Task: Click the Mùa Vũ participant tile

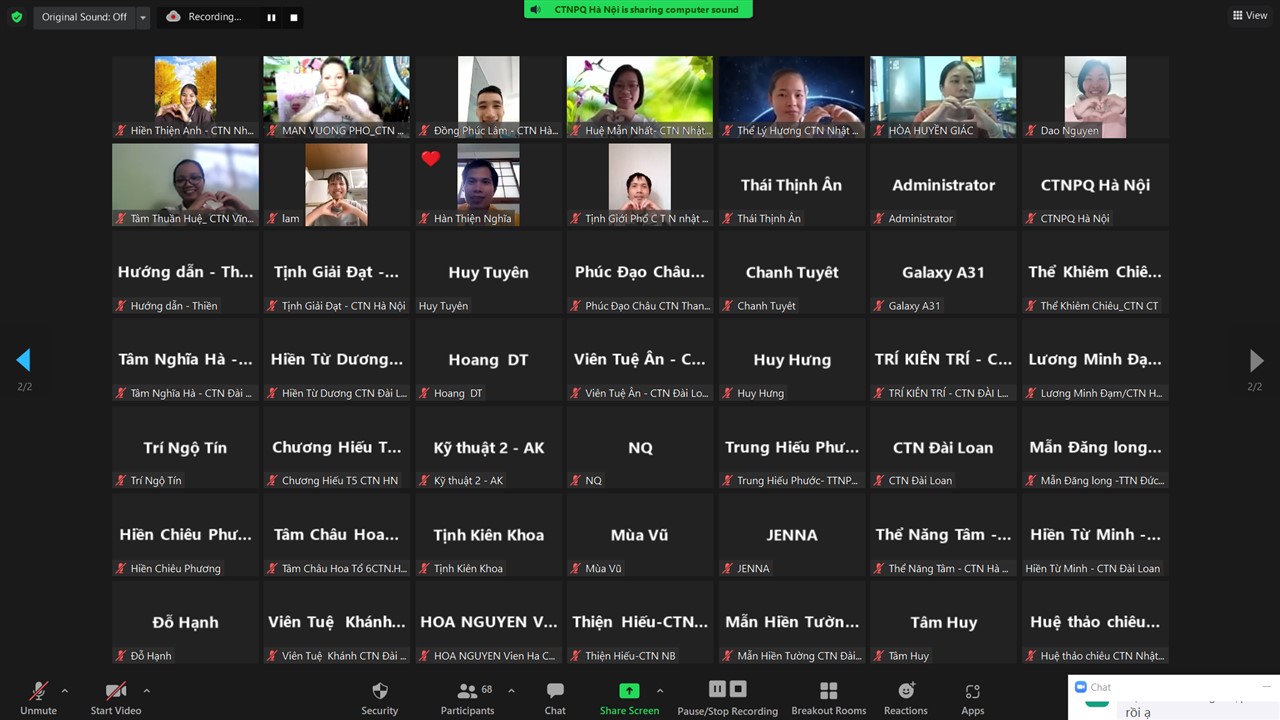Action: [640, 535]
